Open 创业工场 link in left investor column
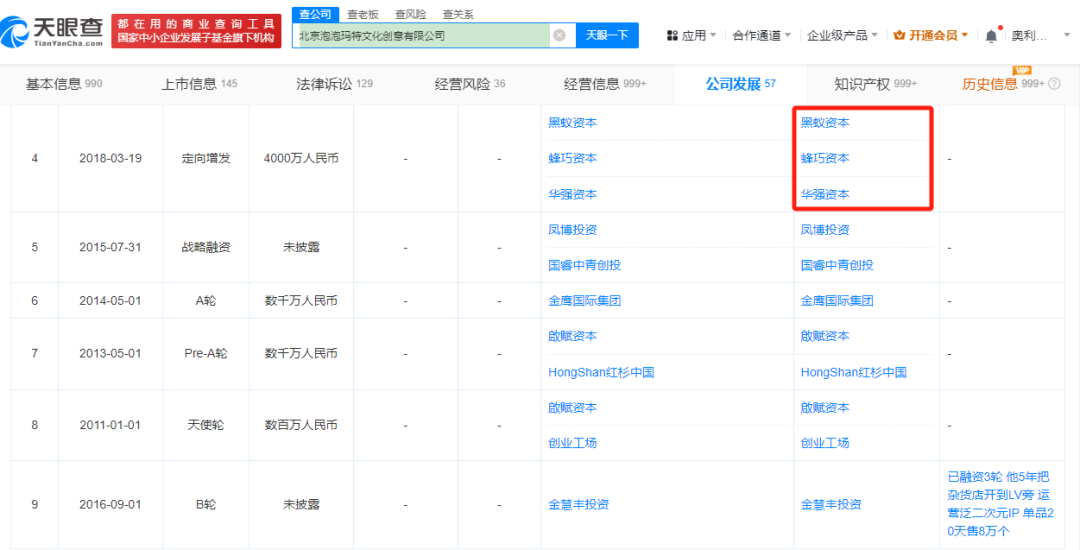This screenshot has height=550, width=1080. pyautogui.click(x=572, y=443)
